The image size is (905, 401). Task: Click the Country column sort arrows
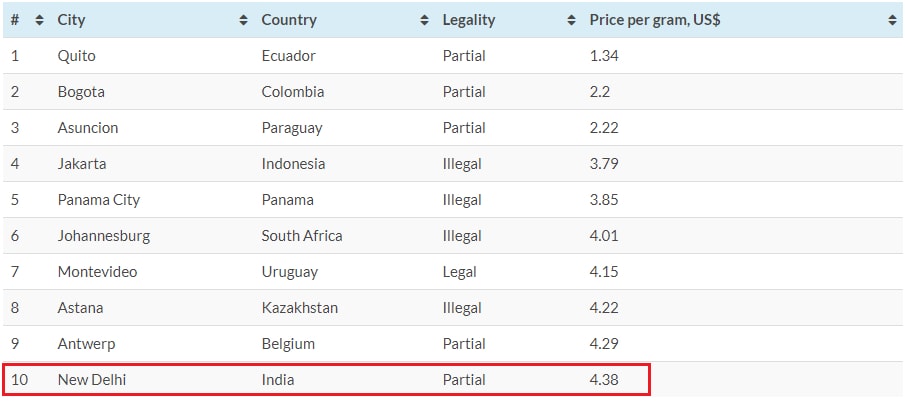click(x=425, y=20)
